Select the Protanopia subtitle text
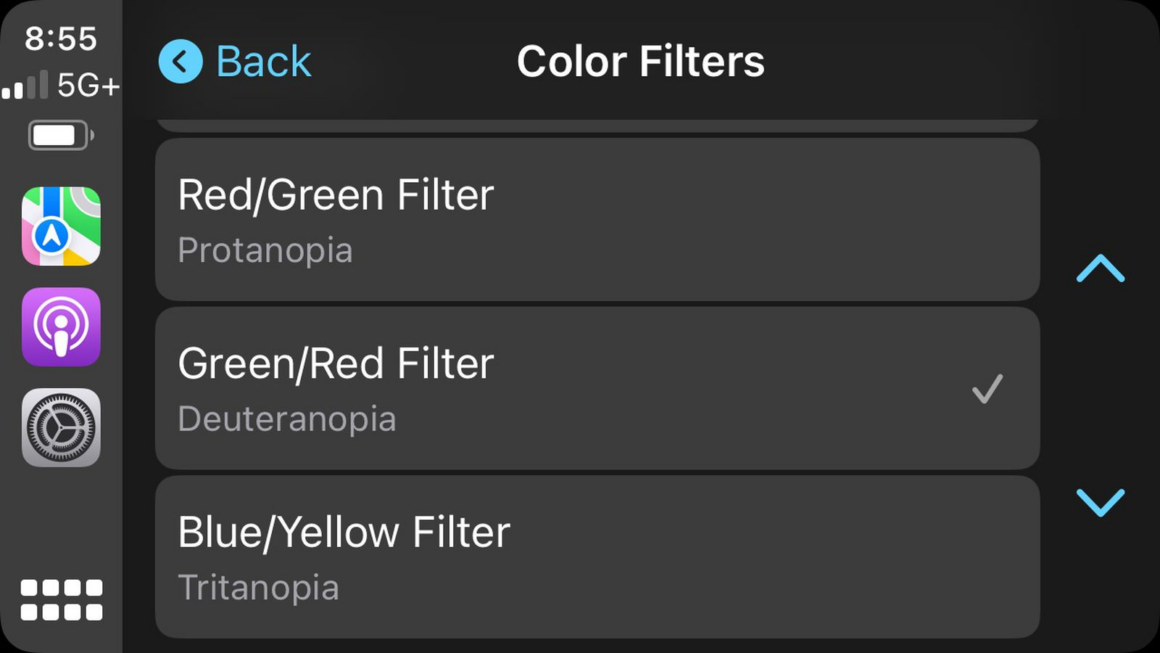1160x653 pixels. click(265, 250)
